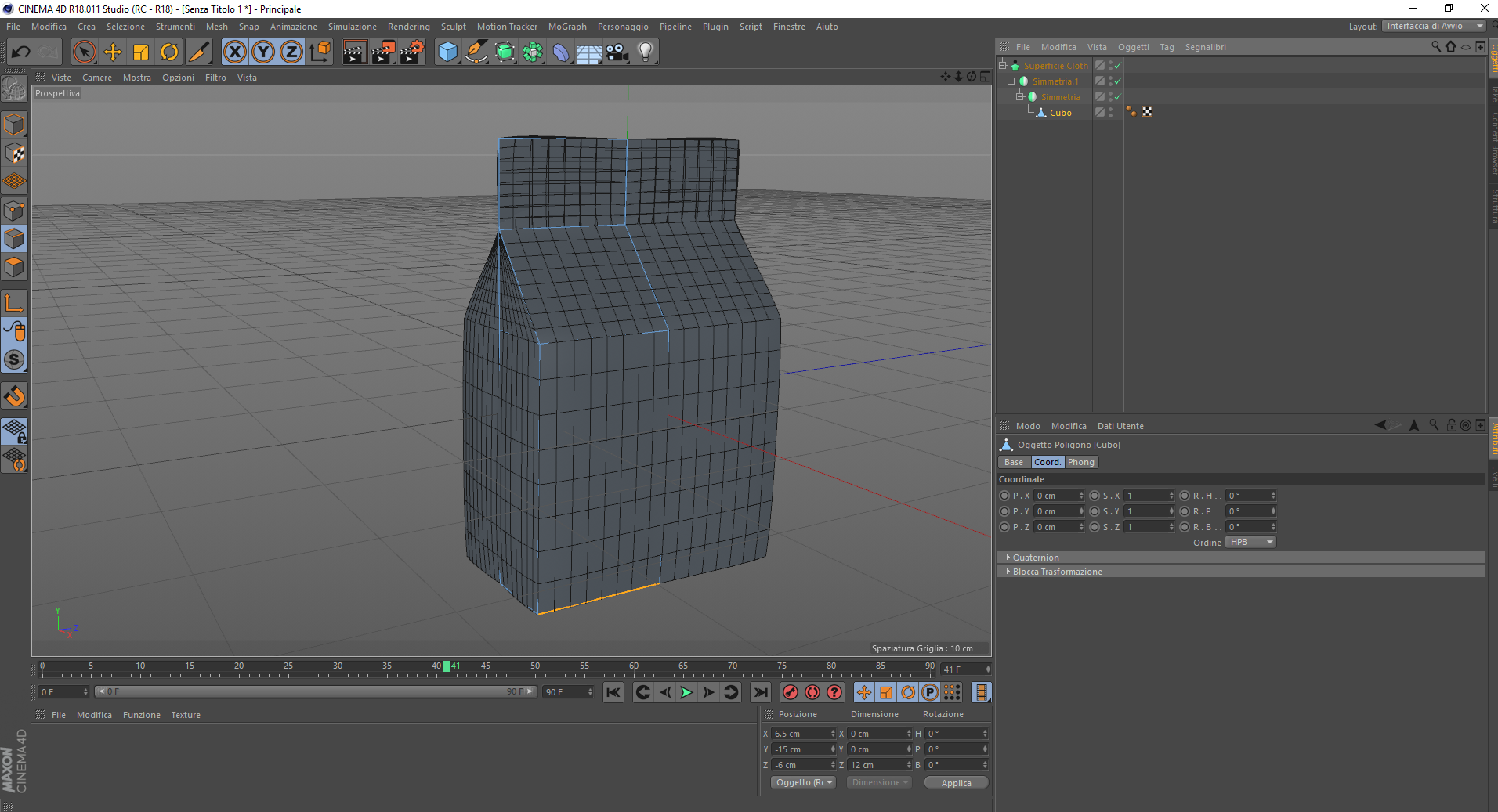1498x812 pixels.
Task: Toggle the Z axis lock
Action: 291,52
